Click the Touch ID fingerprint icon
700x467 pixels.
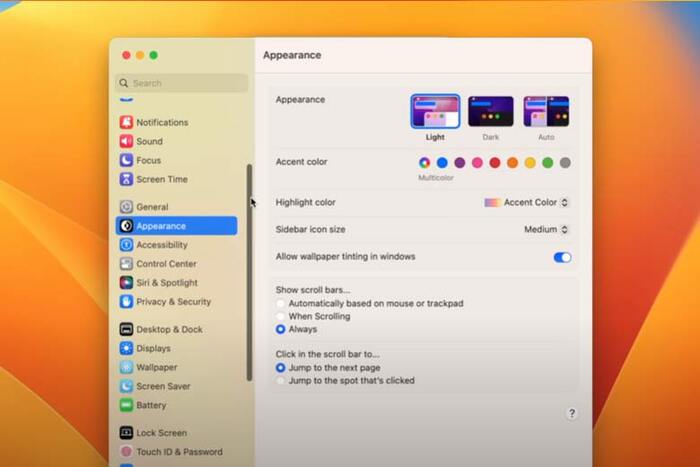[126, 452]
